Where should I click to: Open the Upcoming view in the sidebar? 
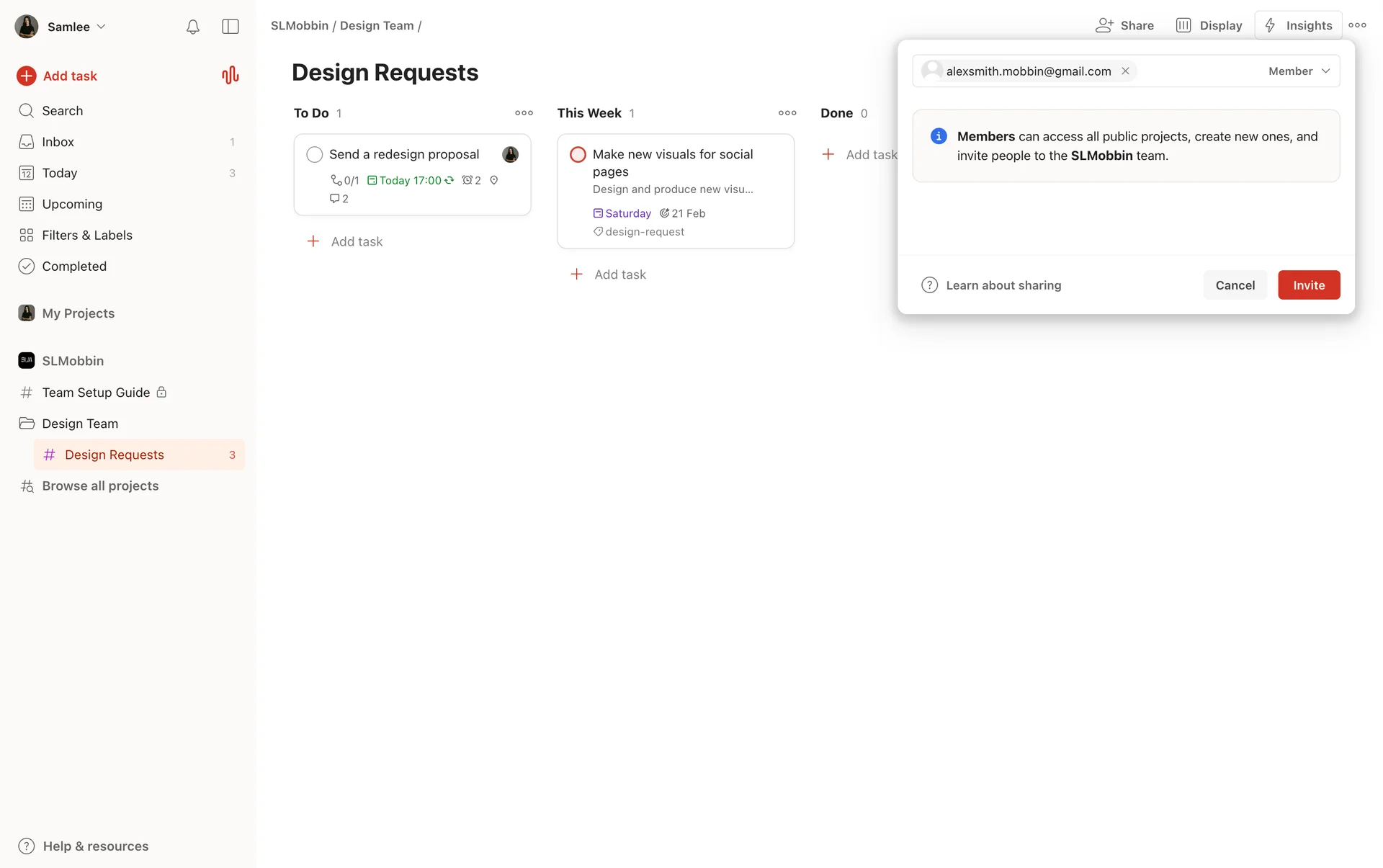(x=71, y=204)
